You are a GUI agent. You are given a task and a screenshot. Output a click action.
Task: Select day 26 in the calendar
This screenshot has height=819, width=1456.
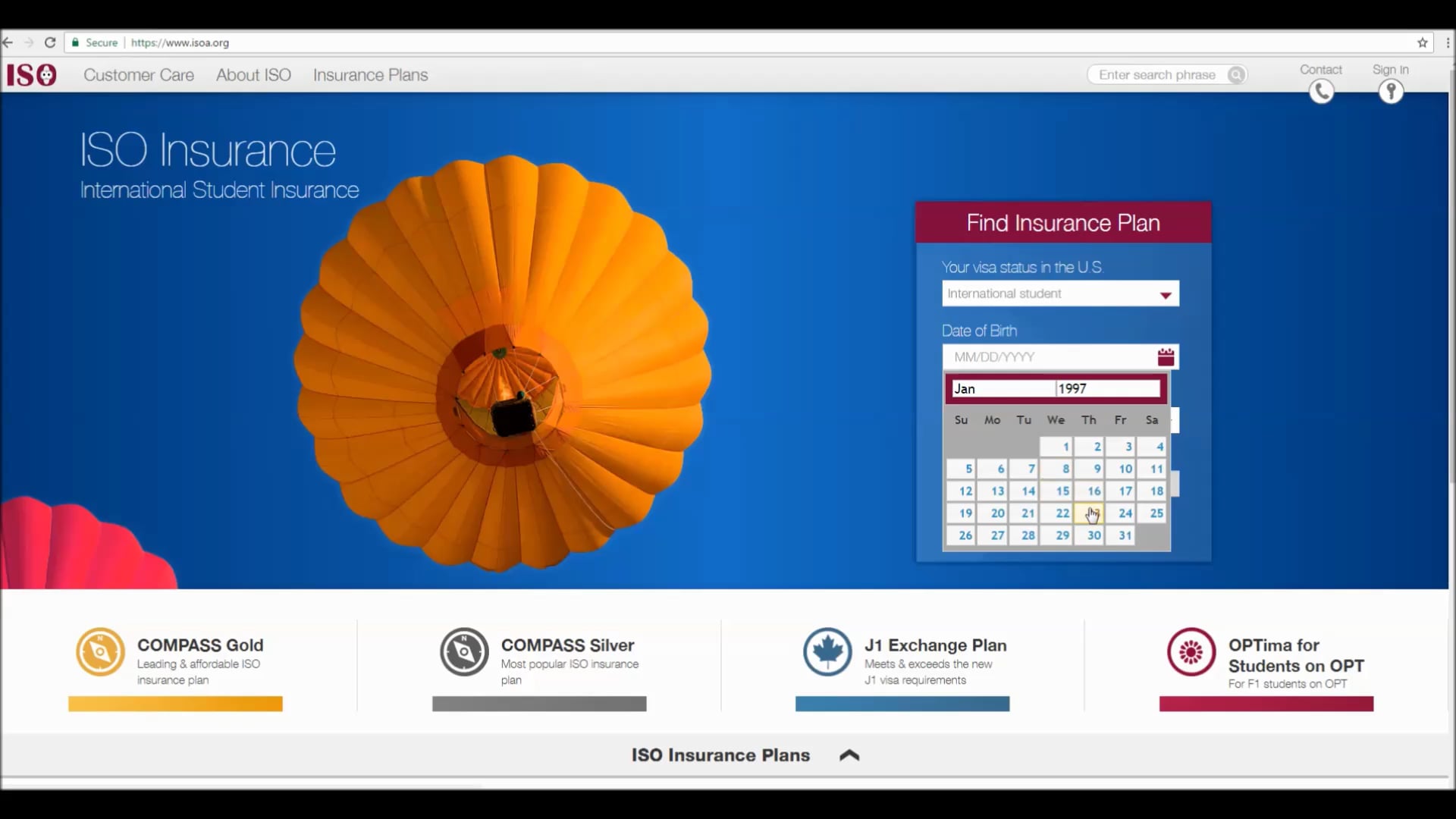[x=961, y=535]
